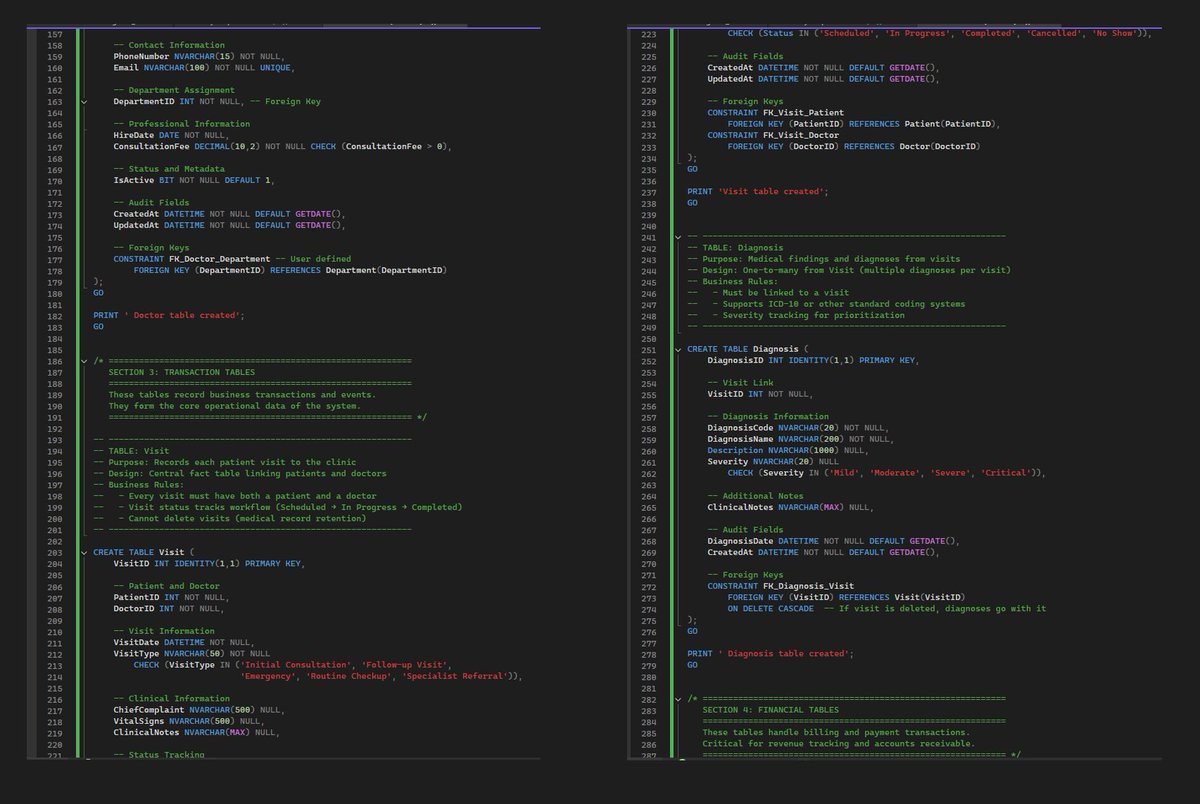Click the 'Email' column definition
This screenshot has width=1200, height=804.
pos(203,68)
